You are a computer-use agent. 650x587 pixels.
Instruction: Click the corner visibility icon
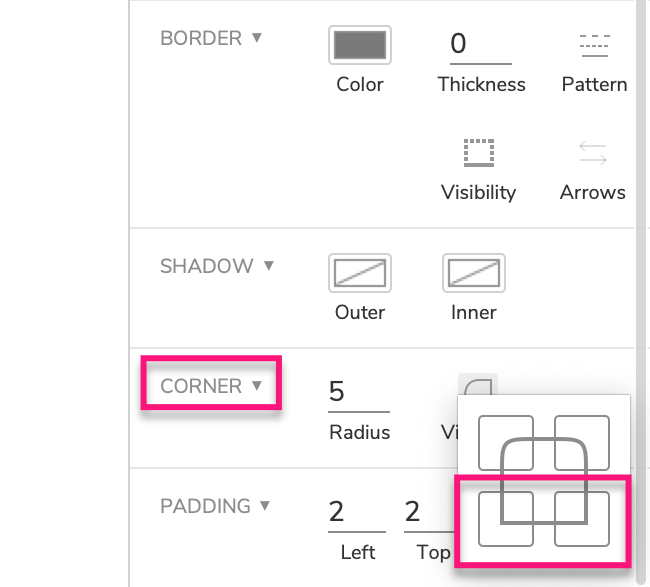click(x=478, y=384)
